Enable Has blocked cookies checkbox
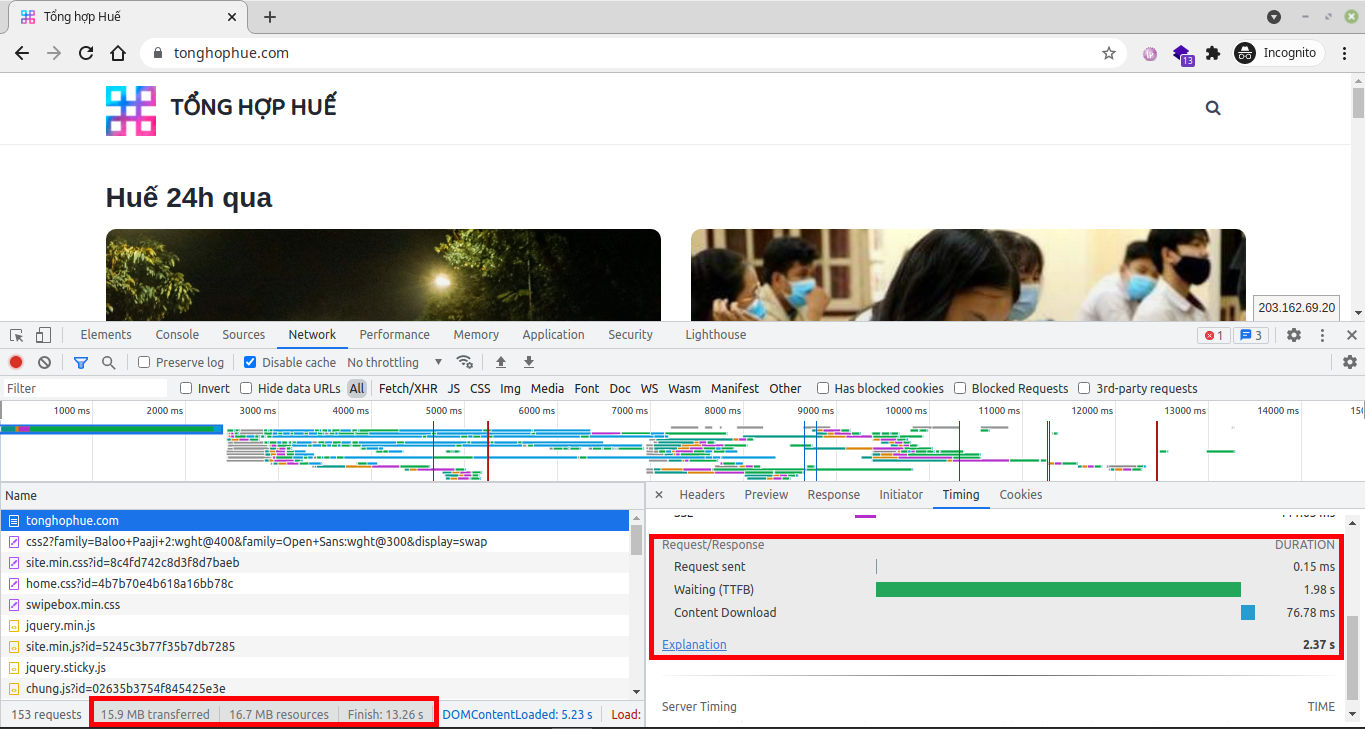This screenshot has width=1365, height=729. [x=823, y=388]
